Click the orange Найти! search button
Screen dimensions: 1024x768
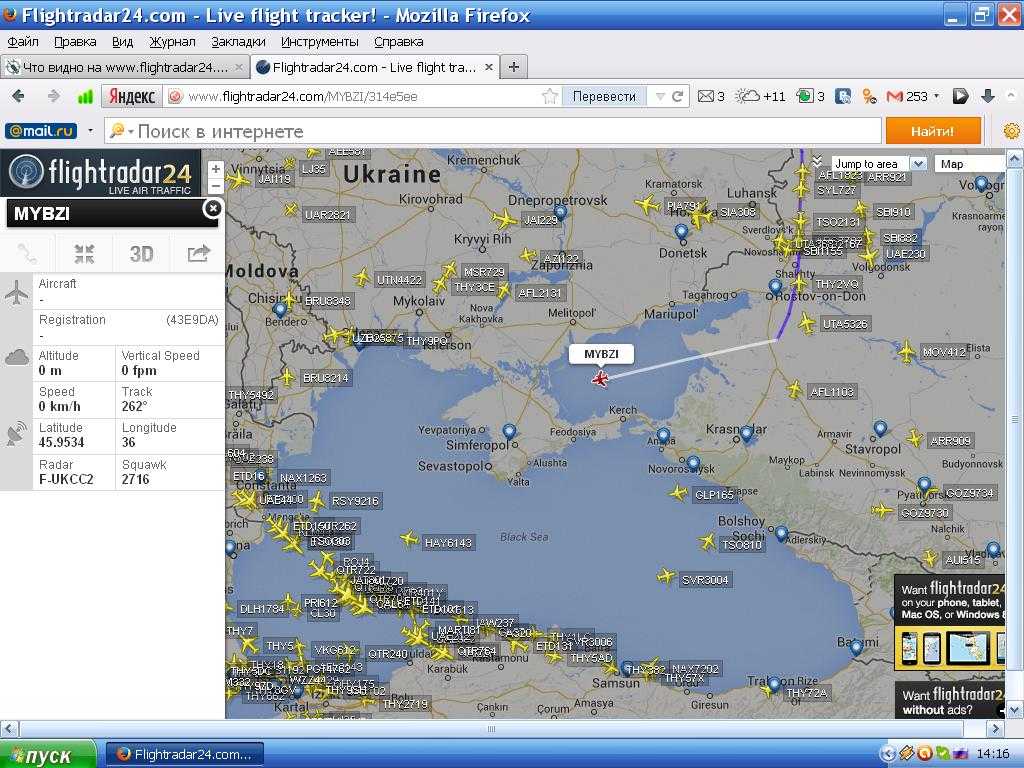(933, 131)
